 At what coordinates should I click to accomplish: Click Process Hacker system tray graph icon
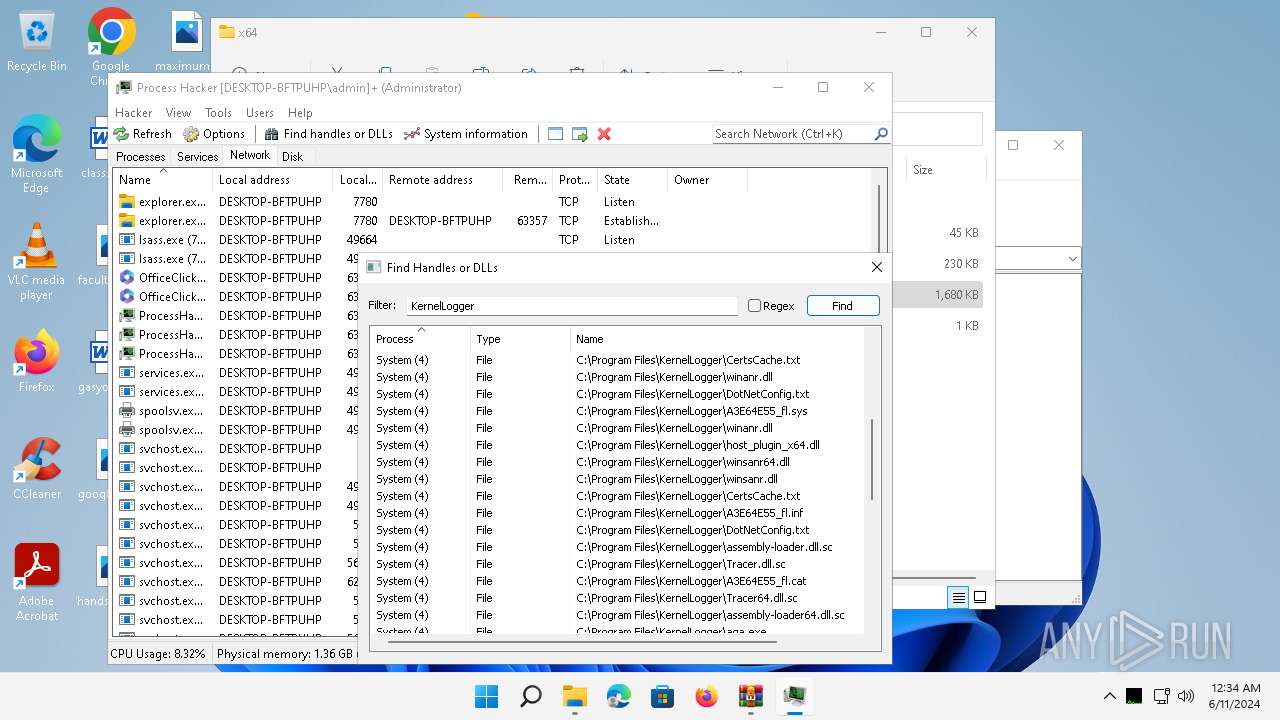click(1133, 696)
